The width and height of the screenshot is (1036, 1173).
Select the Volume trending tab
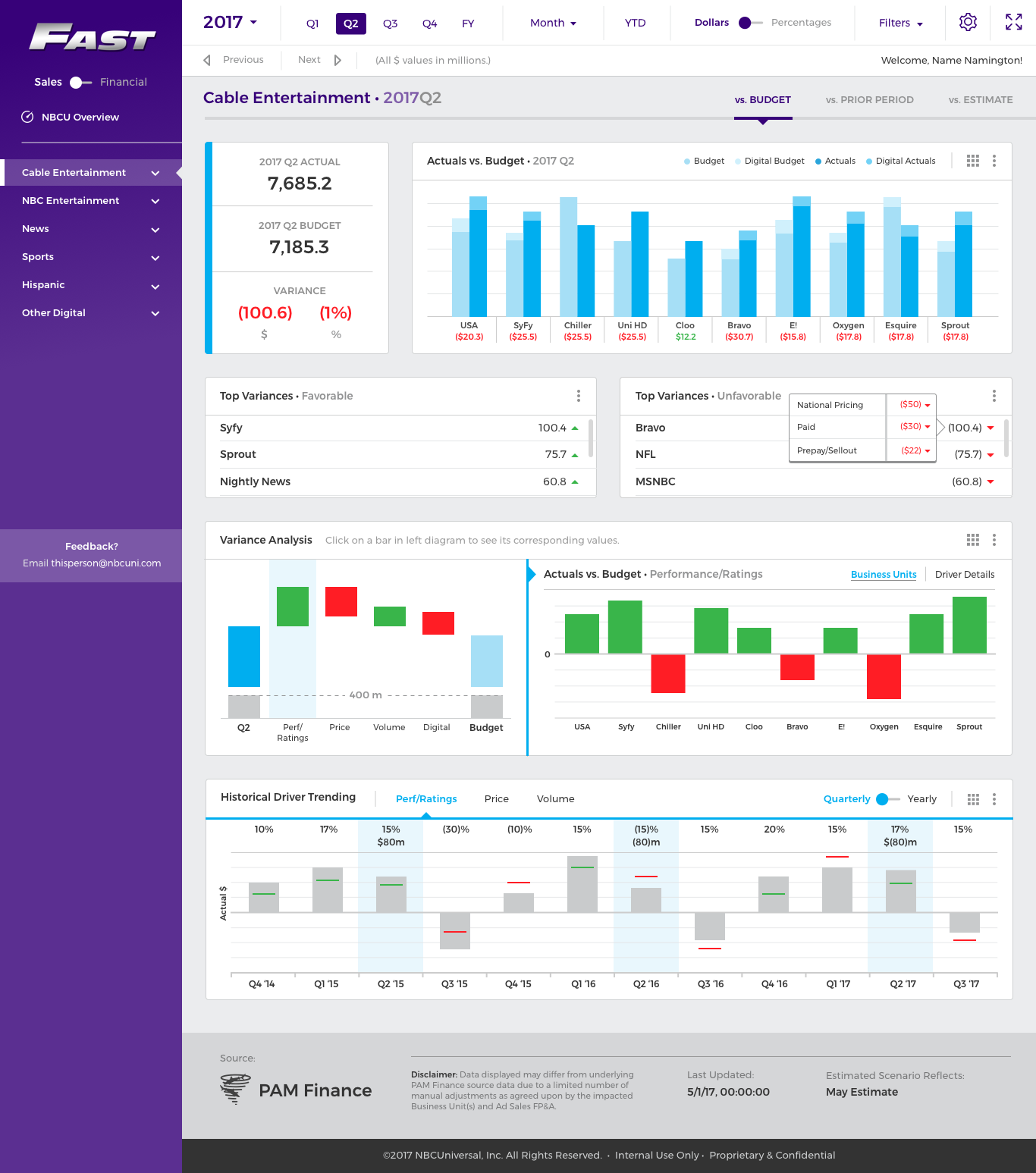pyautogui.click(x=556, y=799)
